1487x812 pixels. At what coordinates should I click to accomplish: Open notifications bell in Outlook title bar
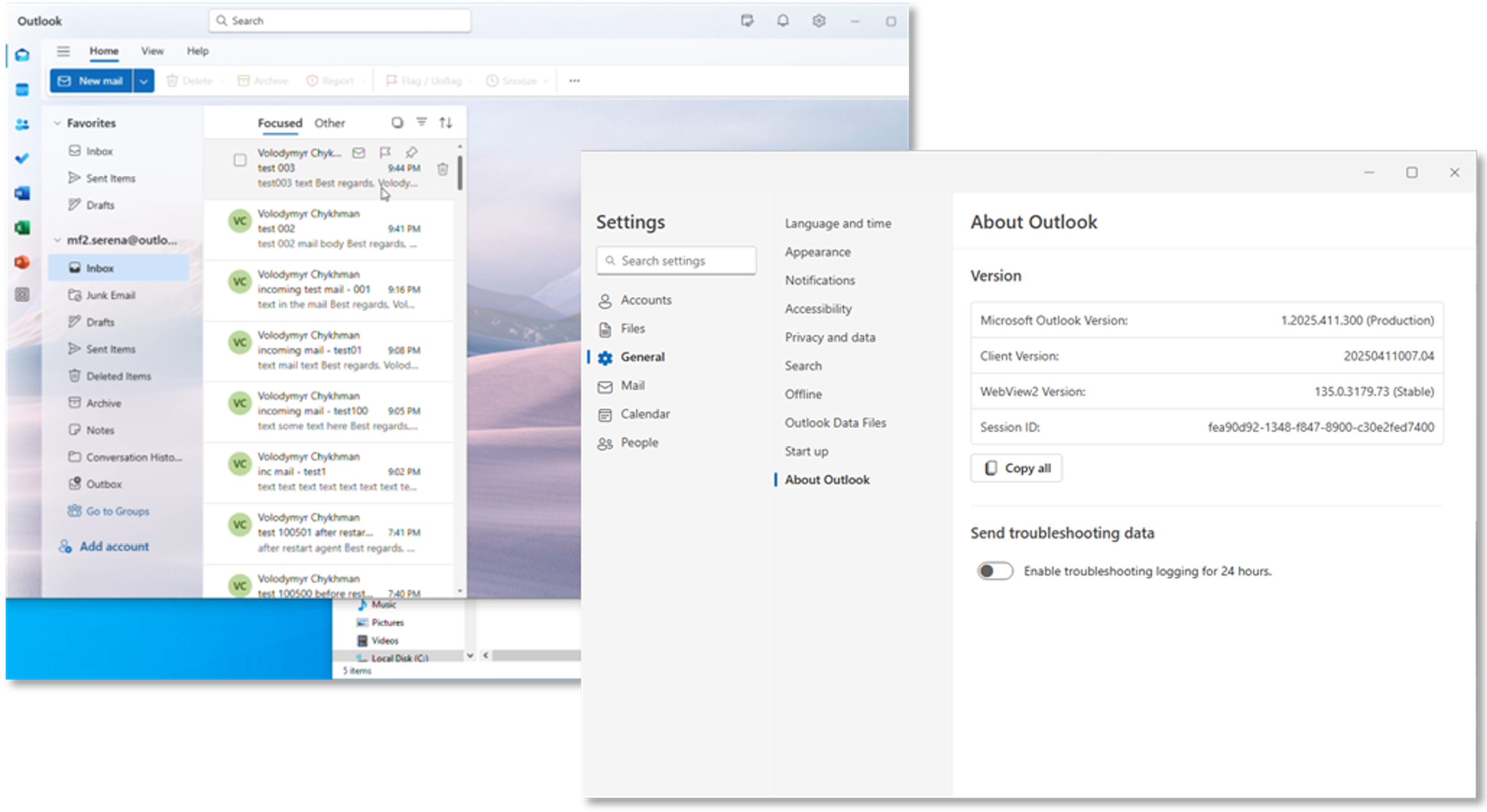[783, 21]
